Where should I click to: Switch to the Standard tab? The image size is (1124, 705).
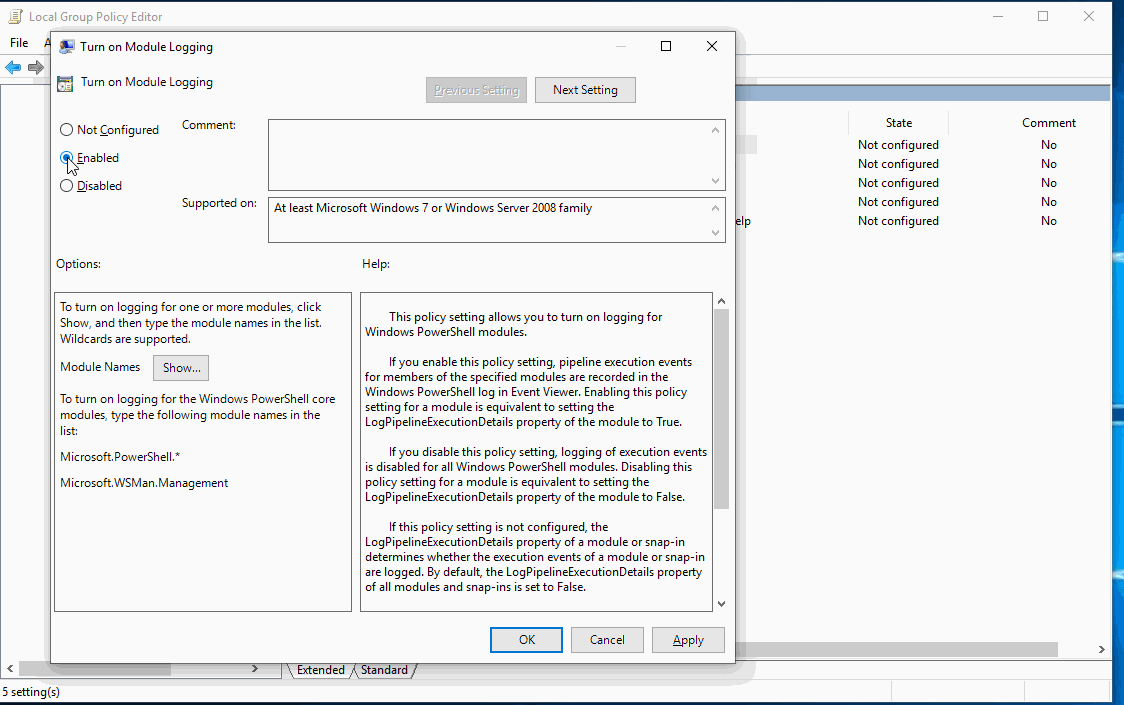click(384, 670)
